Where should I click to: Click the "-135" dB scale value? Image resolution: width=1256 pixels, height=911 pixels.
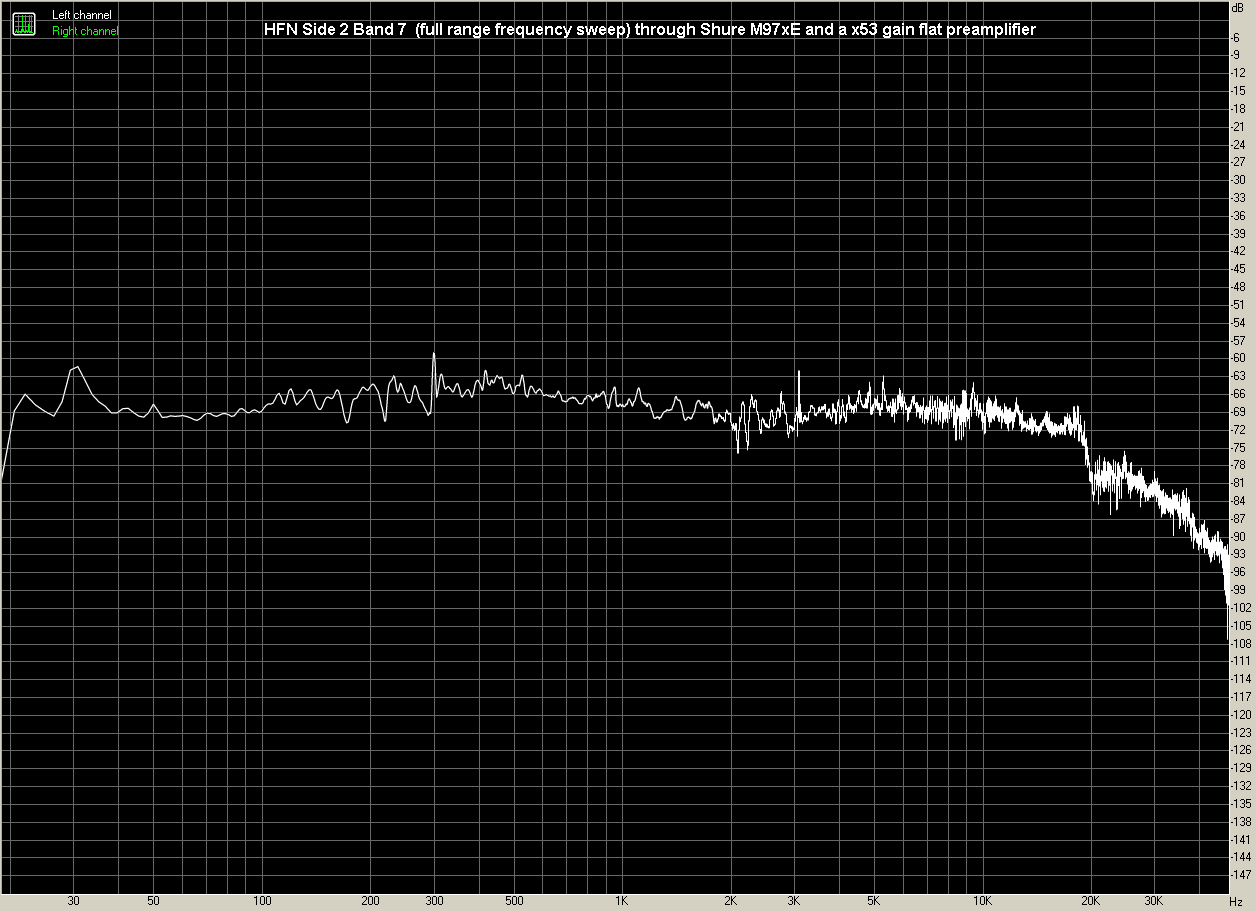coord(1240,804)
